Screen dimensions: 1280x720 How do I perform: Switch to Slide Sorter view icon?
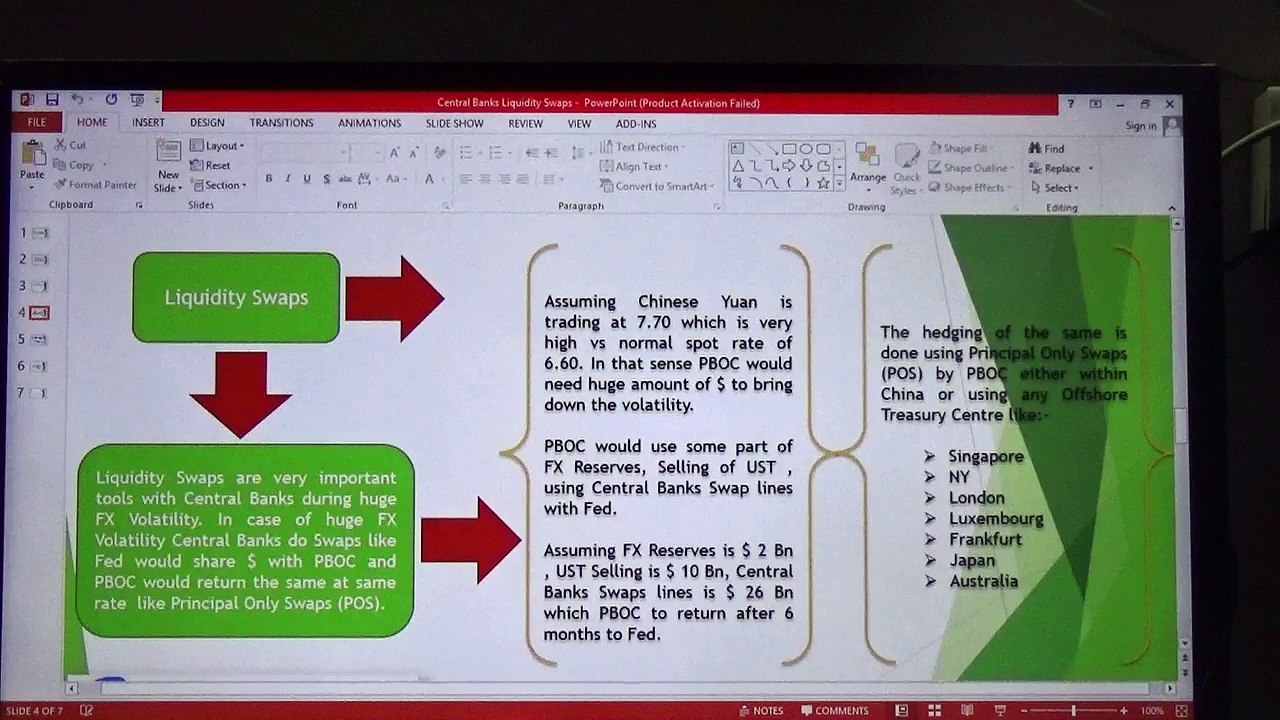[x=934, y=710]
